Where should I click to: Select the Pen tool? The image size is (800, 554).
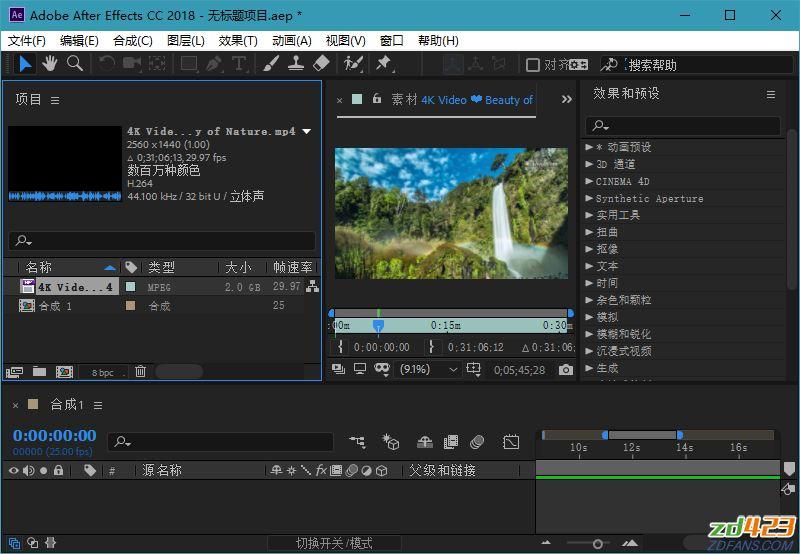214,64
